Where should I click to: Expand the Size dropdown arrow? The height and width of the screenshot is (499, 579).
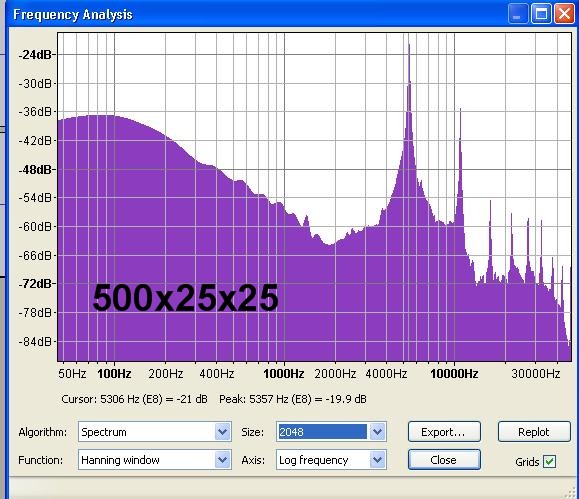(x=377, y=431)
